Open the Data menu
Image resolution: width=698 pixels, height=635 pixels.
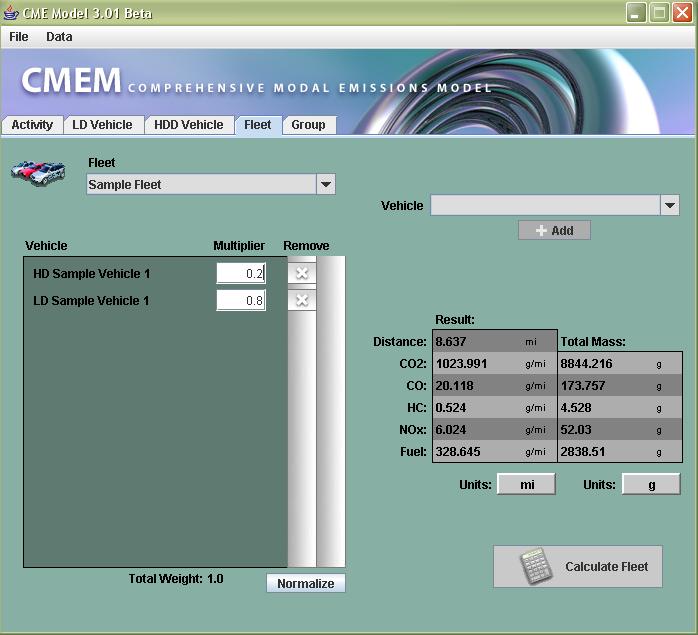pyautogui.click(x=59, y=36)
